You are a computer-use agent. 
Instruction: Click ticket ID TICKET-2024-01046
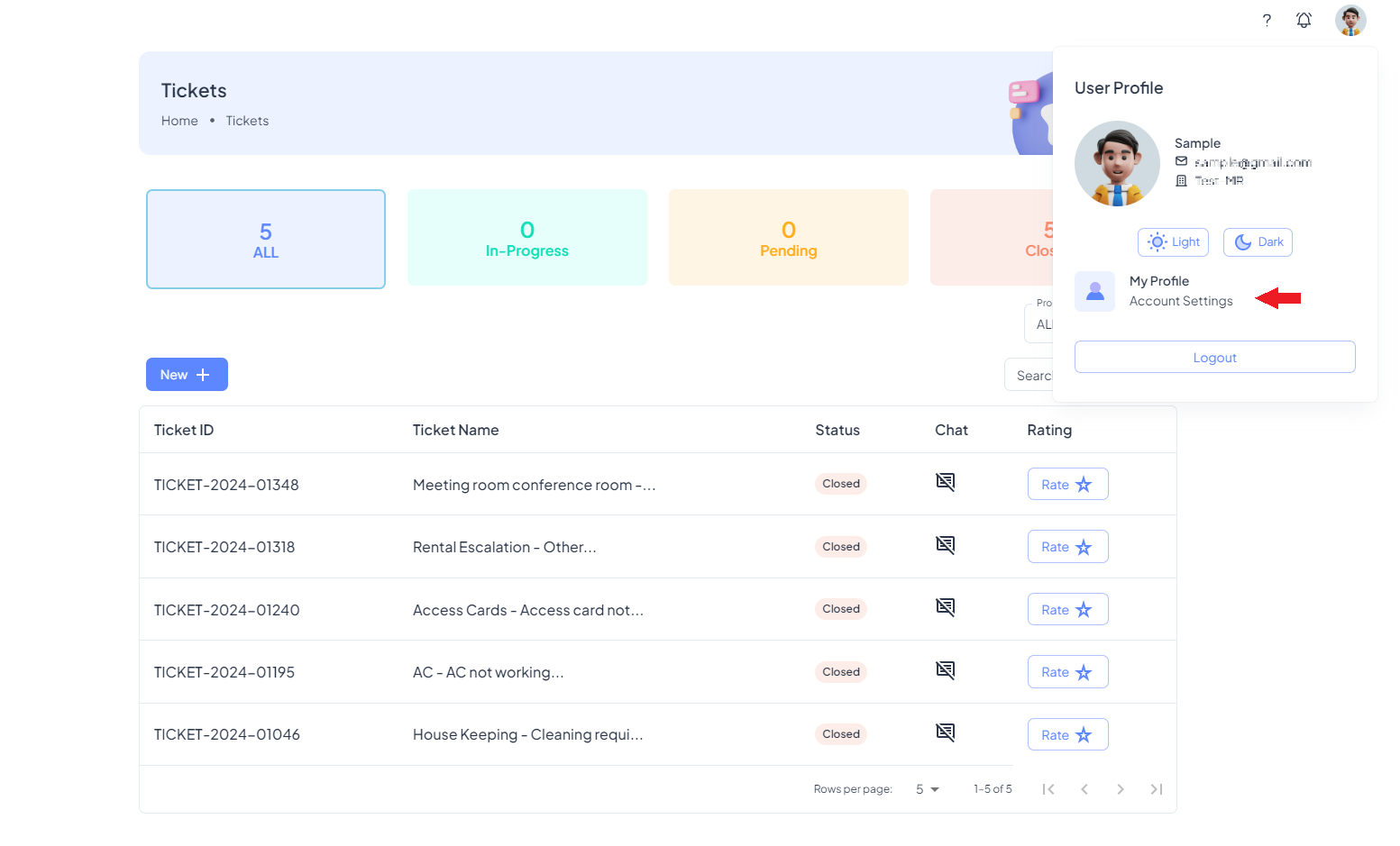click(227, 734)
